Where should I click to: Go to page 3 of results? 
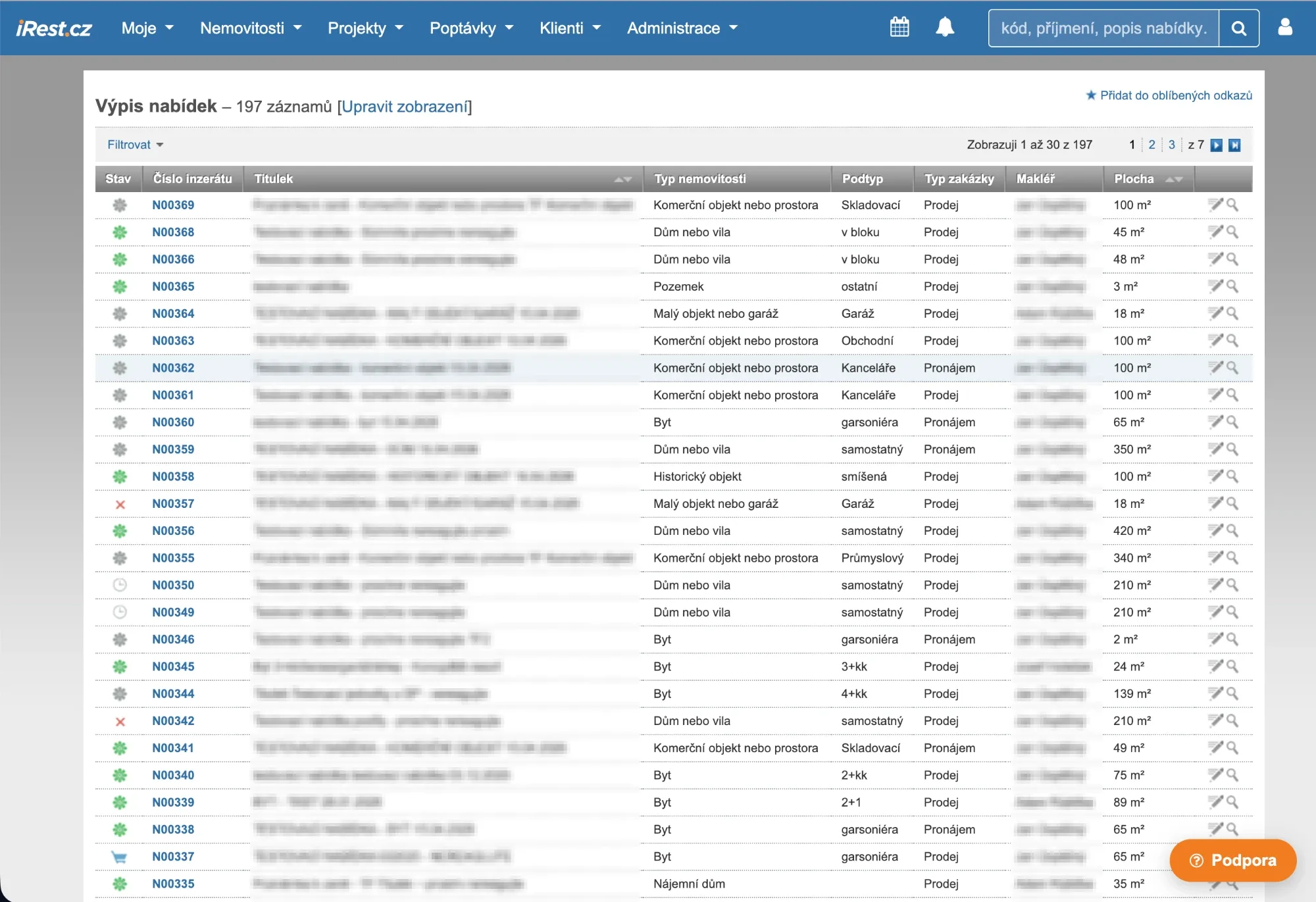click(x=1171, y=145)
